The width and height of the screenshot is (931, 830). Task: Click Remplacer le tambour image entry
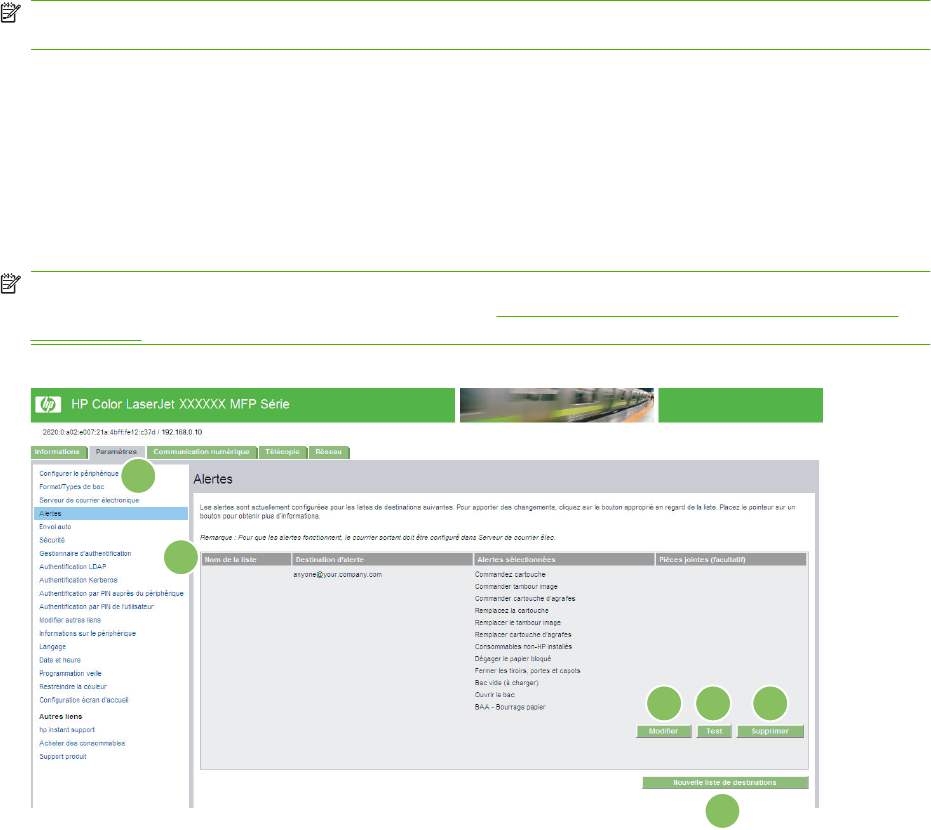click(518, 623)
